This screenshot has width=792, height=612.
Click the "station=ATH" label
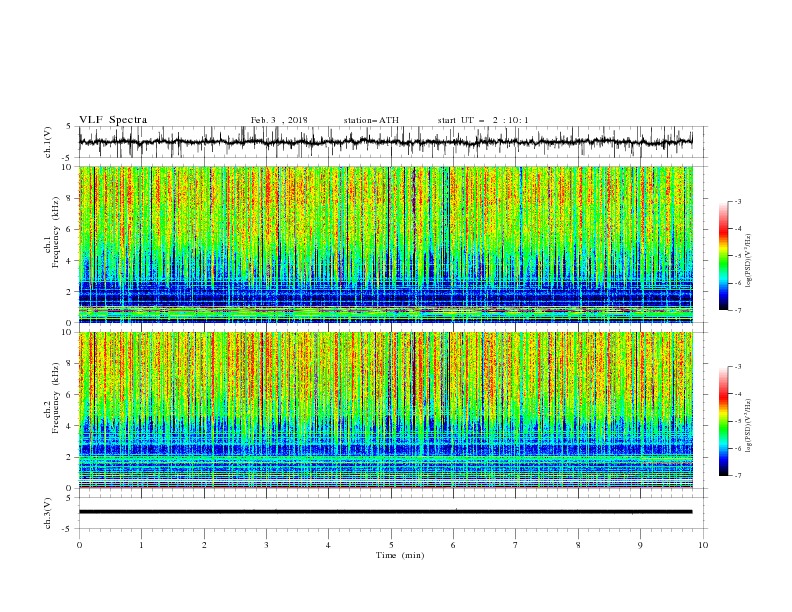point(371,120)
